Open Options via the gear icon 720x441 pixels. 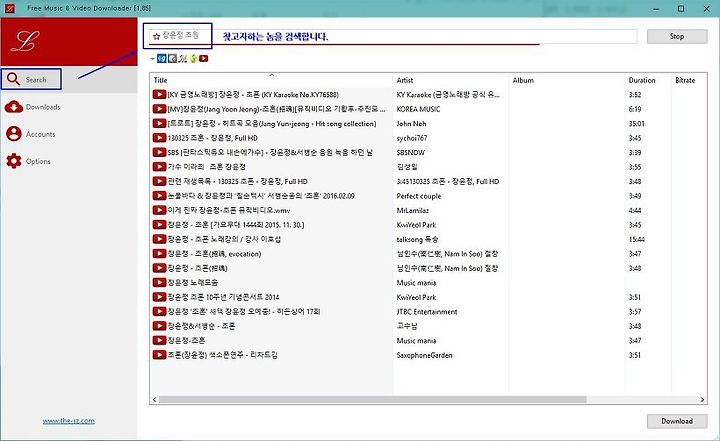14,161
